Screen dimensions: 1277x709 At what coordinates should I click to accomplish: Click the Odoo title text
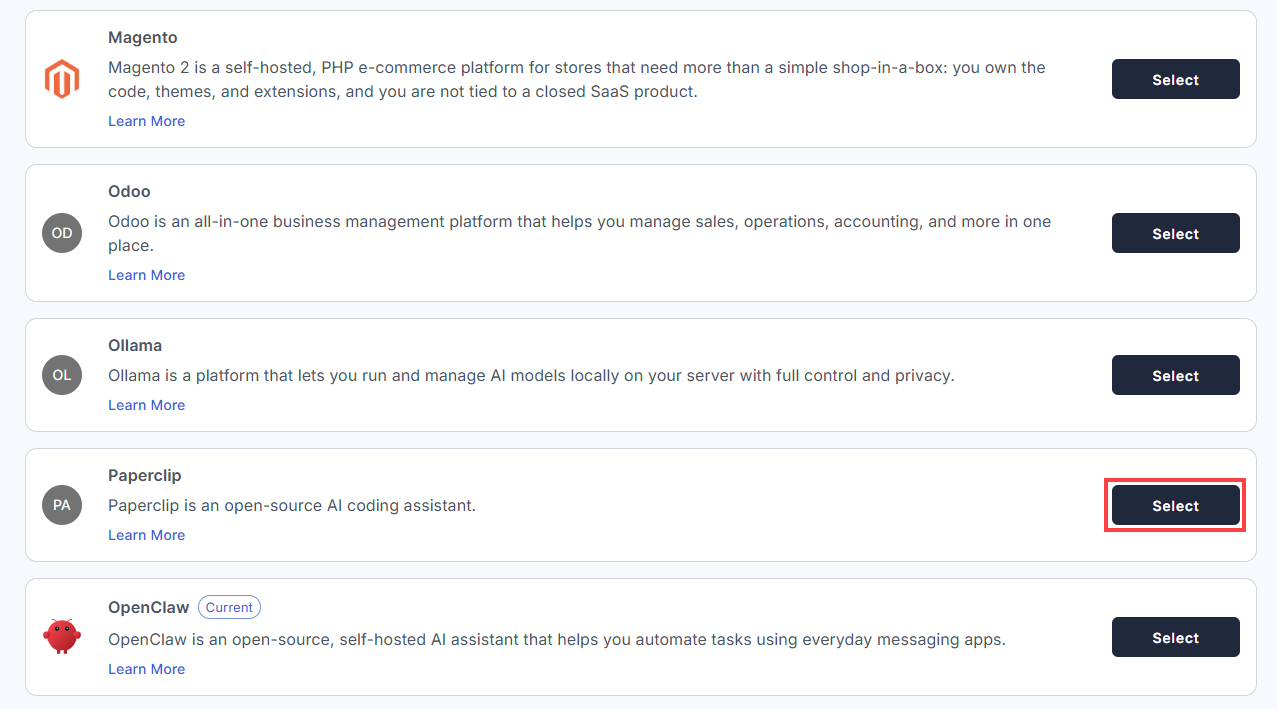(x=129, y=191)
